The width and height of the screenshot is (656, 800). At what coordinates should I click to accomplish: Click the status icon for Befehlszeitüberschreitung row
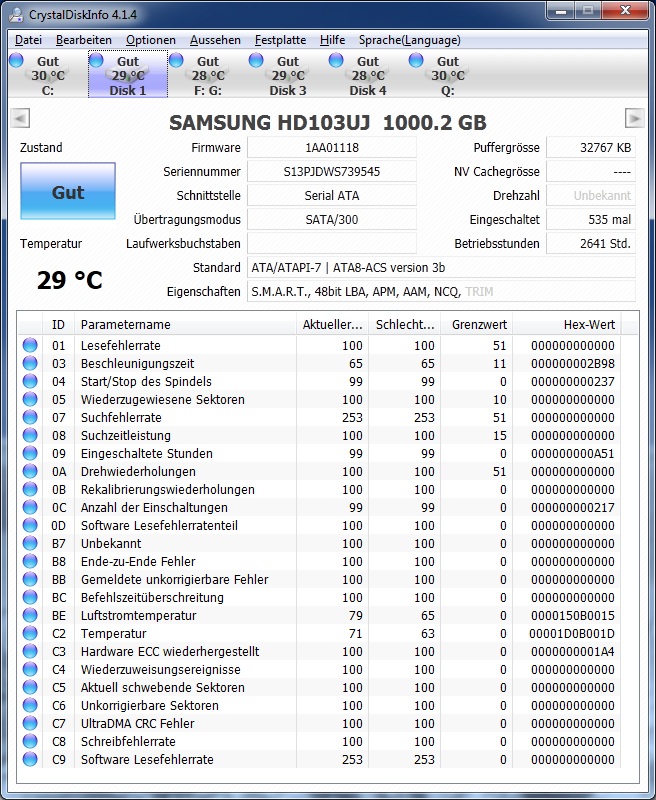(x=30, y=597)
